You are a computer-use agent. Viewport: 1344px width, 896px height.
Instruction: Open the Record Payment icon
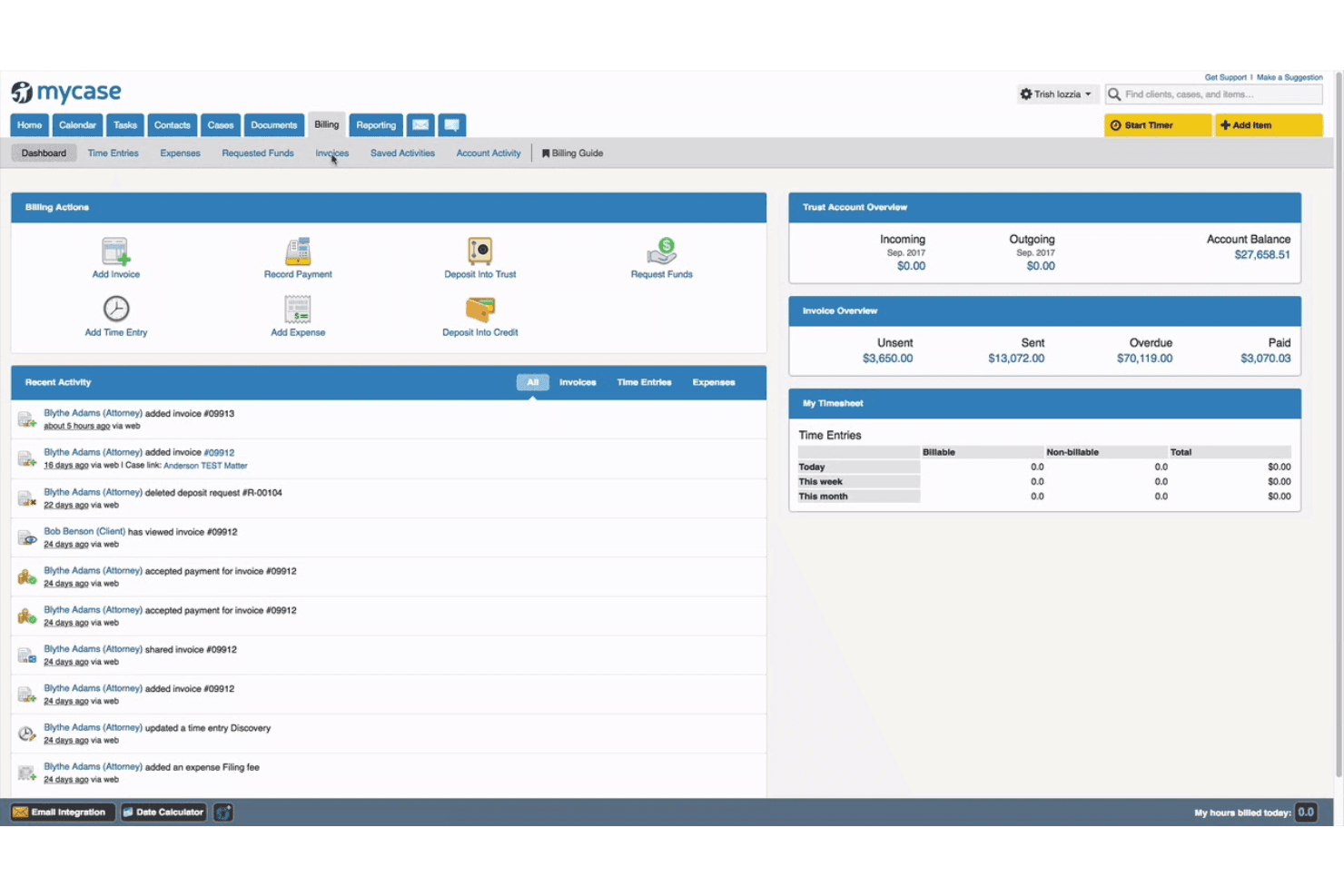[x=298, y=251]
